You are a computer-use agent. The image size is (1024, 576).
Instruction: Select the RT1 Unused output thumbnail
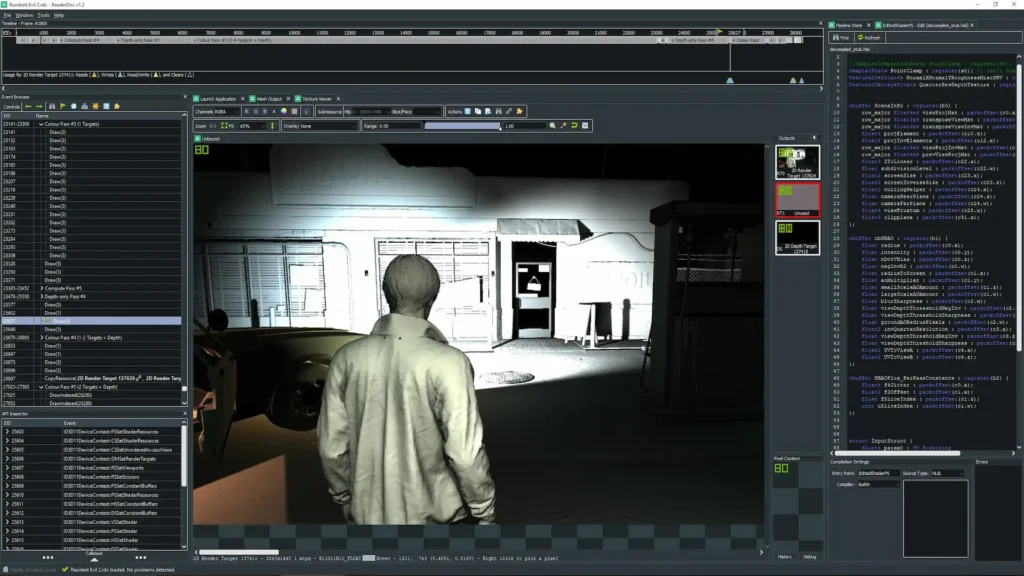click(798, 200)
